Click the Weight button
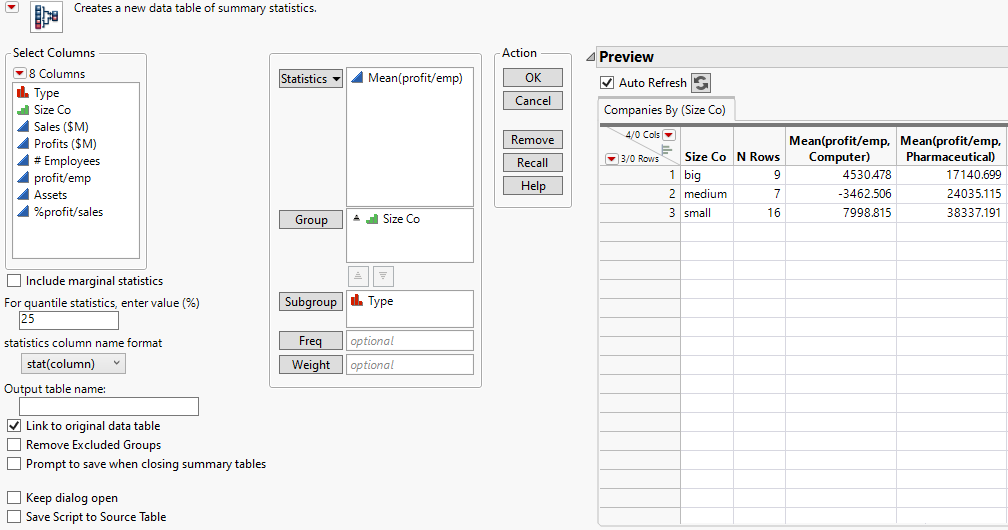Viewport: 1008px width, 530px height. (x=310, y=365)
